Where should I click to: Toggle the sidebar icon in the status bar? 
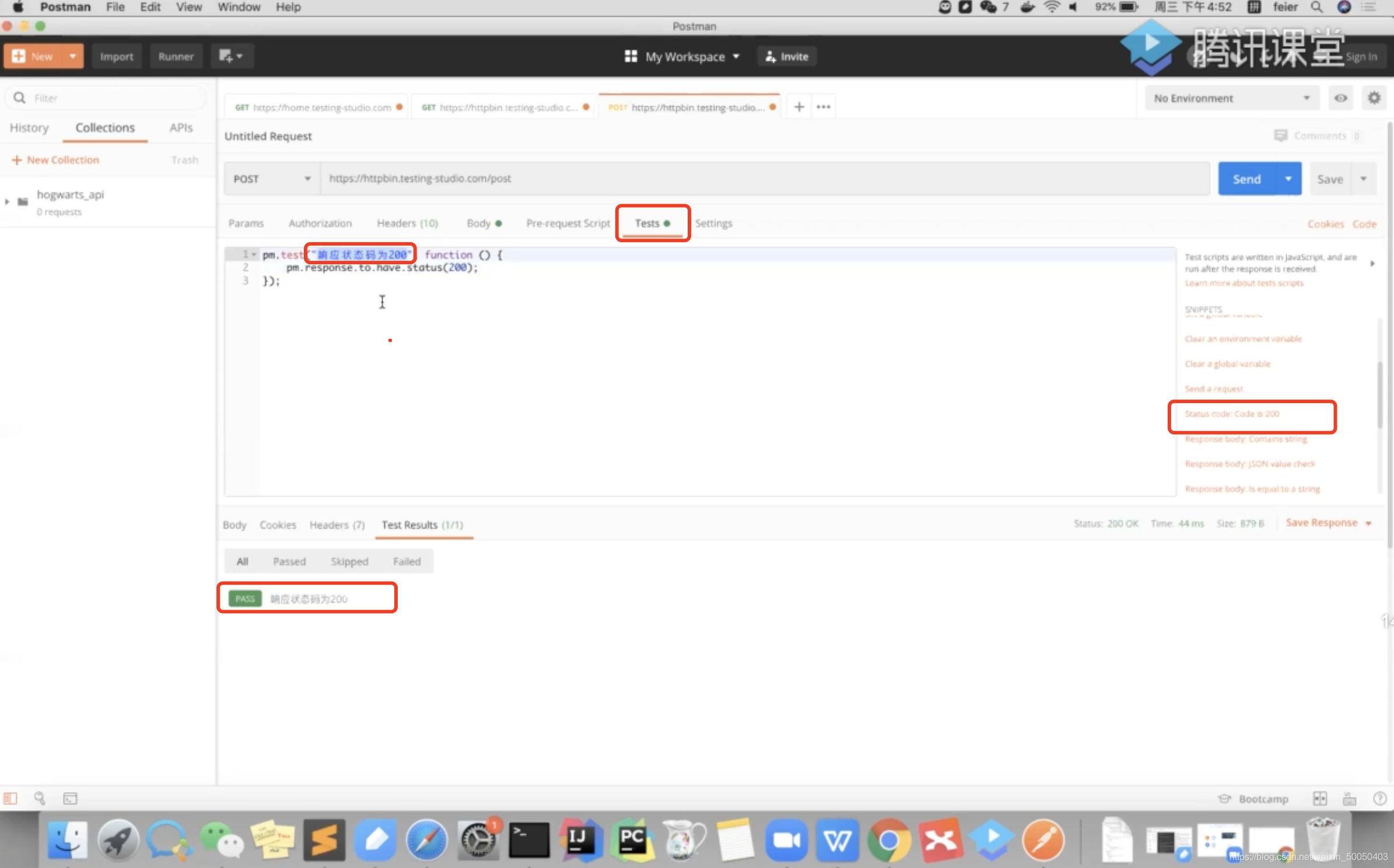10,798
